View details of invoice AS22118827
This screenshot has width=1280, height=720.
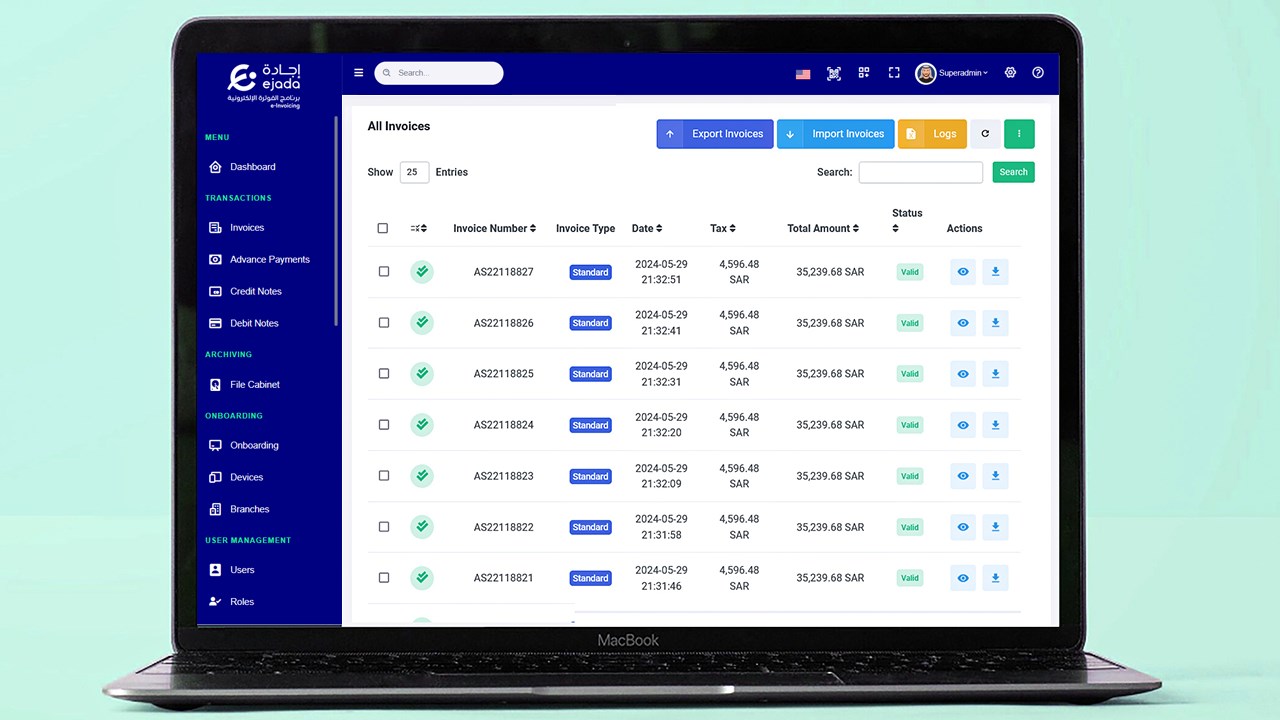tap(962, 271)
